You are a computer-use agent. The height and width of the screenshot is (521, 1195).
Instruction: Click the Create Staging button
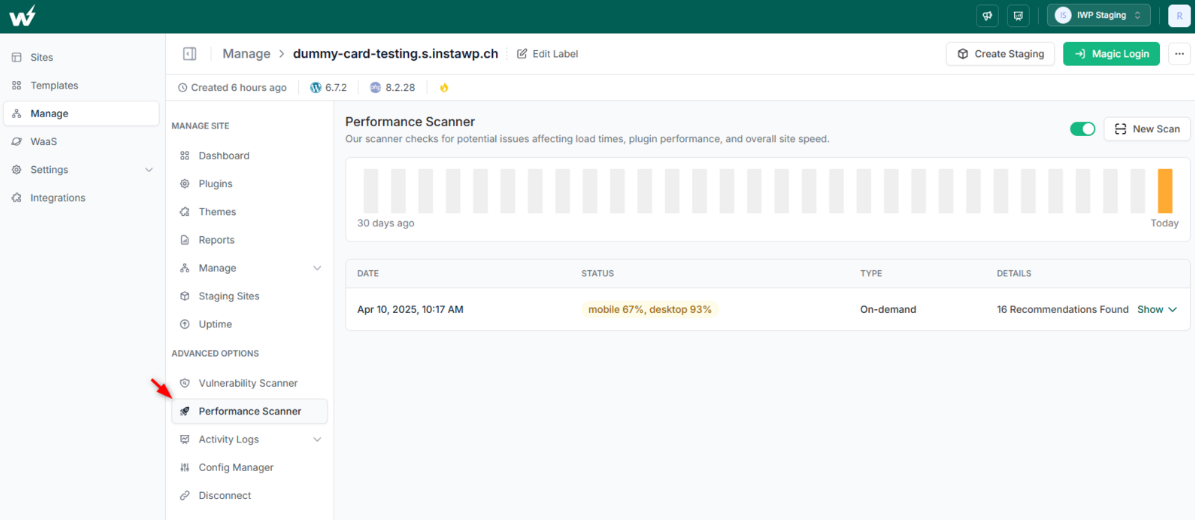(1001, 54)
